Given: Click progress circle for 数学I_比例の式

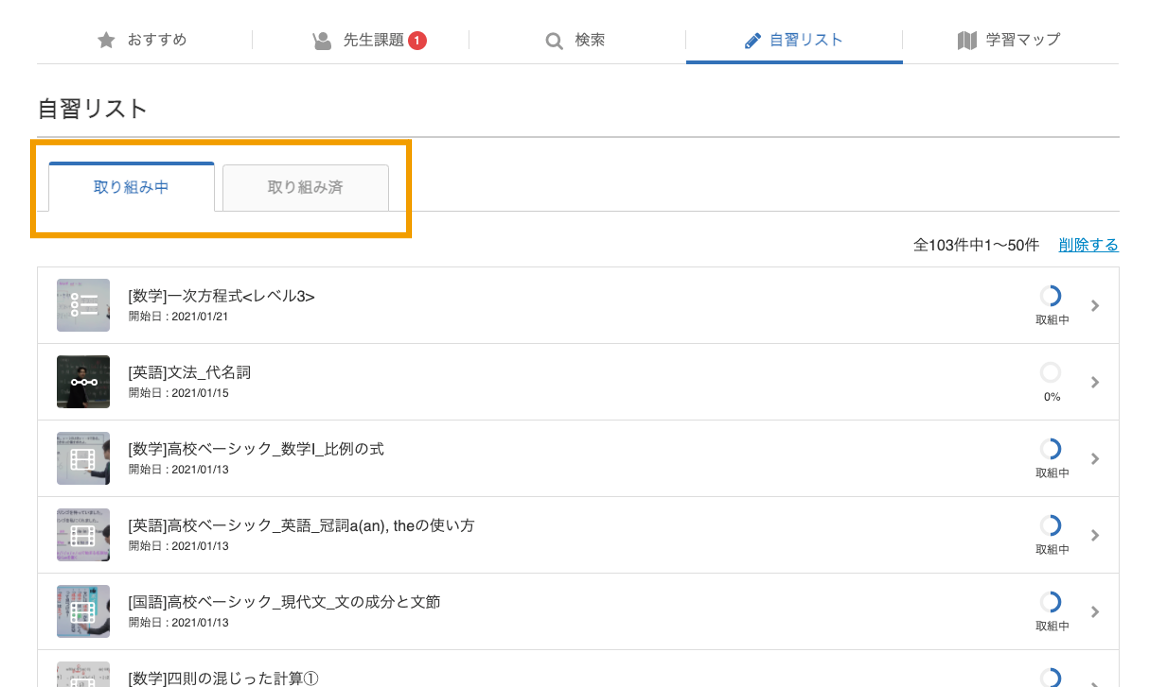Looking at the screenshot, I should click(x=1051, y=449).
